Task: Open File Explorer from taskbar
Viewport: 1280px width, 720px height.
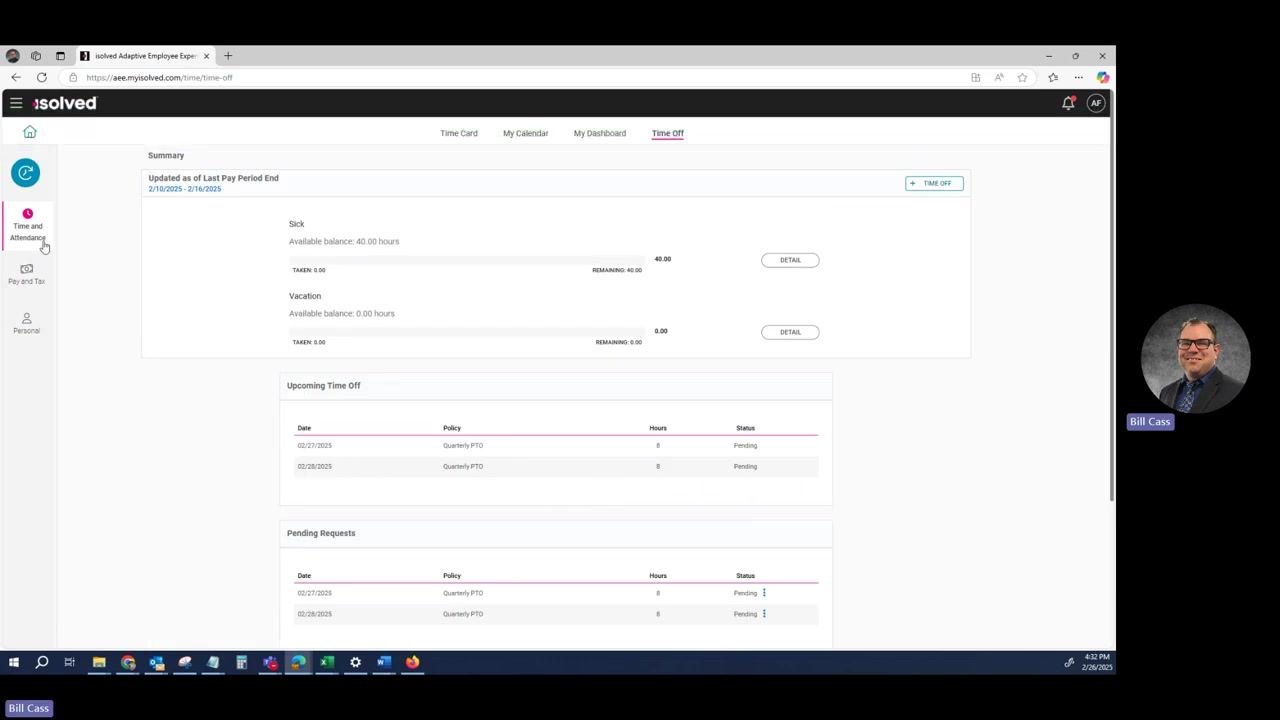Action: click(x=99, y=662)
